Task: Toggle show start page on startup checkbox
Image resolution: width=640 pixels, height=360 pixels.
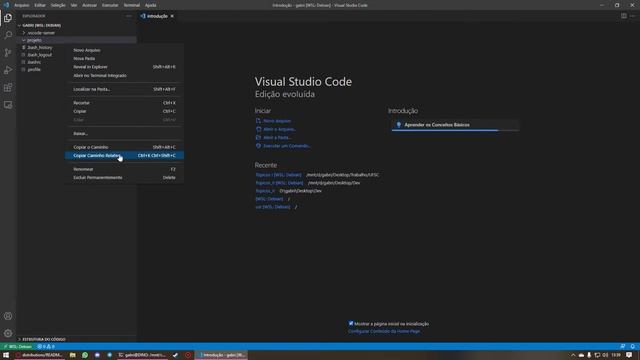Action: coord(351,323)
